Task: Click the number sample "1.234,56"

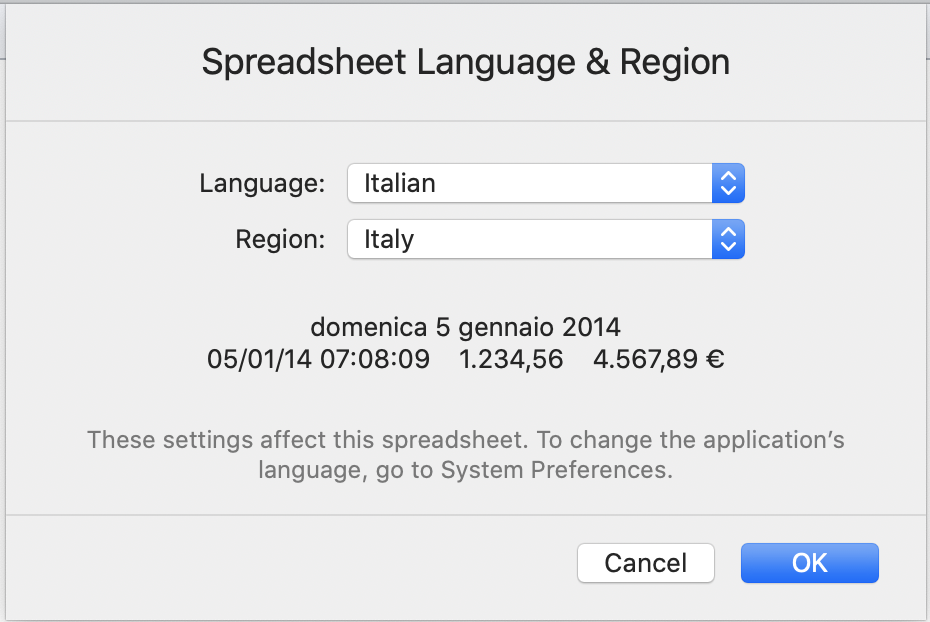Action: 511,359
